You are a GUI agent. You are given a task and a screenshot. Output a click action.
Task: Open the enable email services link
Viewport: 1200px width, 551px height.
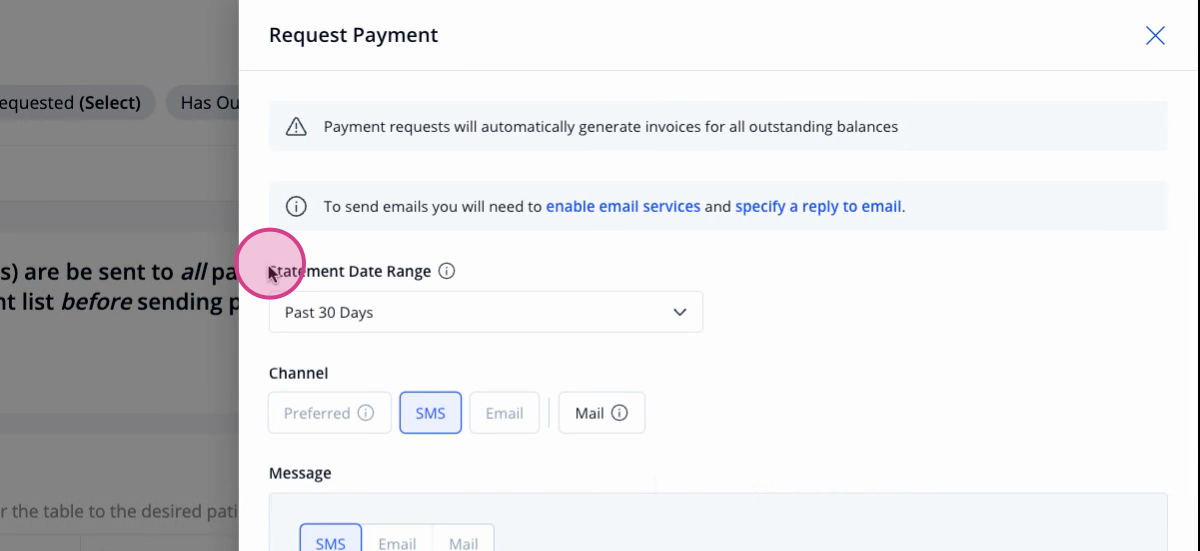(623, 207)
